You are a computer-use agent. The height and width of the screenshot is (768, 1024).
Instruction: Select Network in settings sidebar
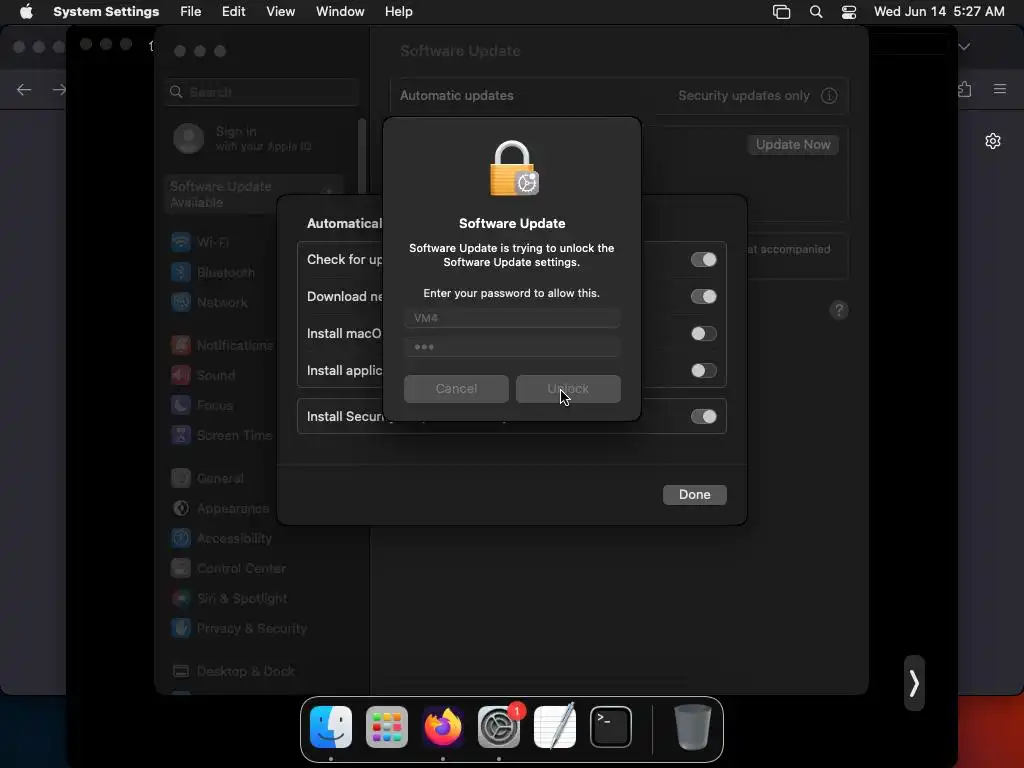point(209,302)
